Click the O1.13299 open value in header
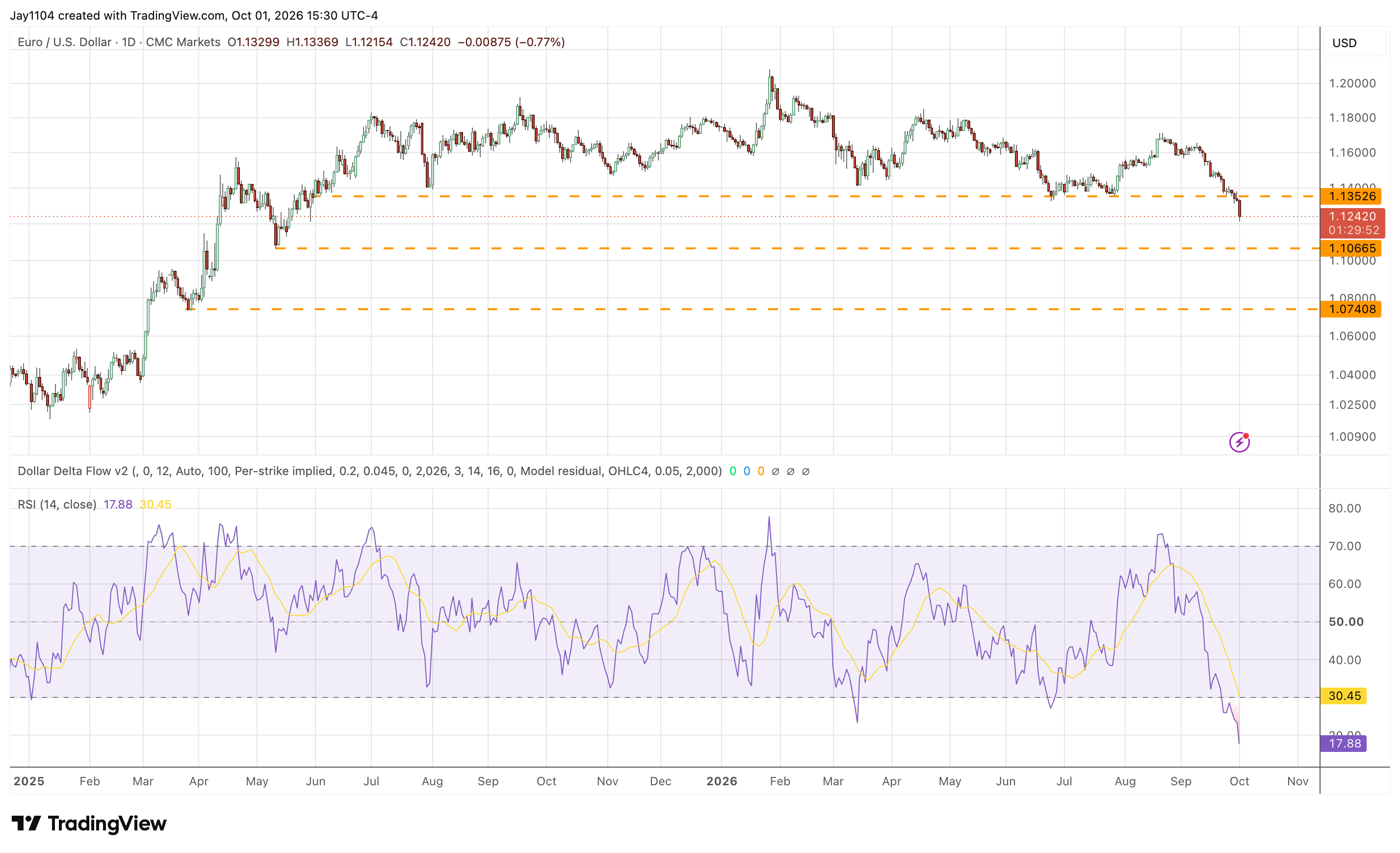This screenshot has width=1400, height=853. coord(254,42)
